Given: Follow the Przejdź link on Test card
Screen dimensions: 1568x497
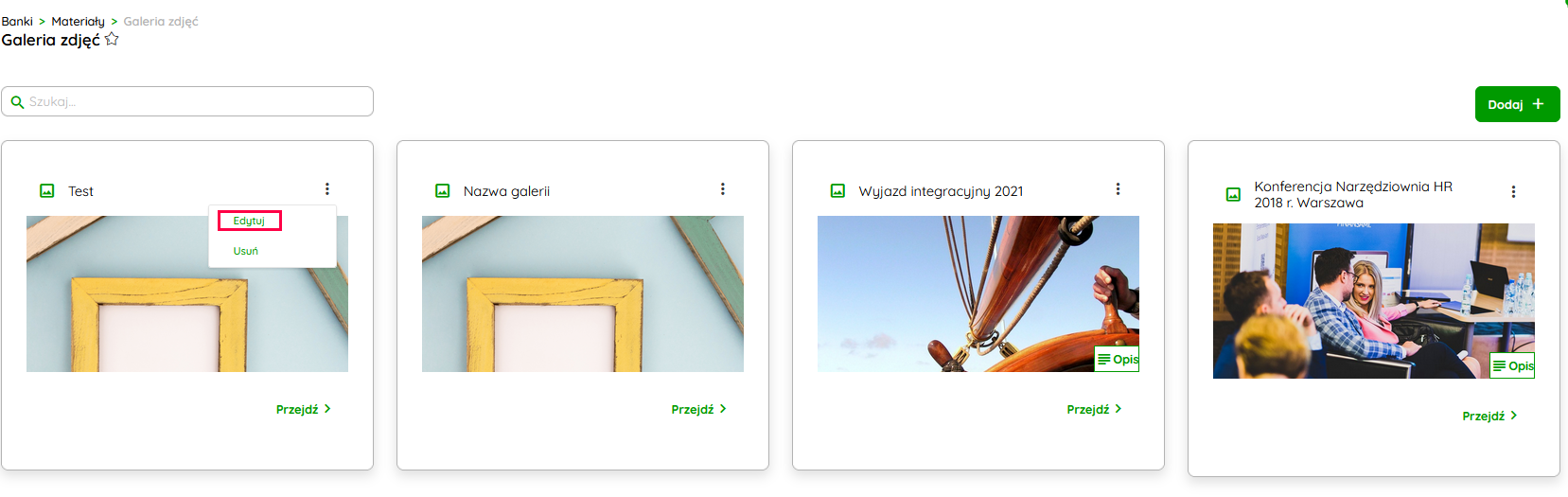Looking at the screenshot, I should click(304, 410).
